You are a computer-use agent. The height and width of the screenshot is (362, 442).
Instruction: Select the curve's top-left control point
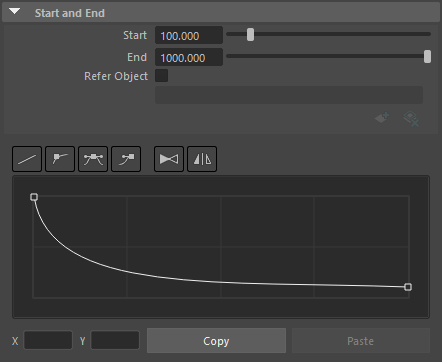pyautogui.click(x=34, y=197)
